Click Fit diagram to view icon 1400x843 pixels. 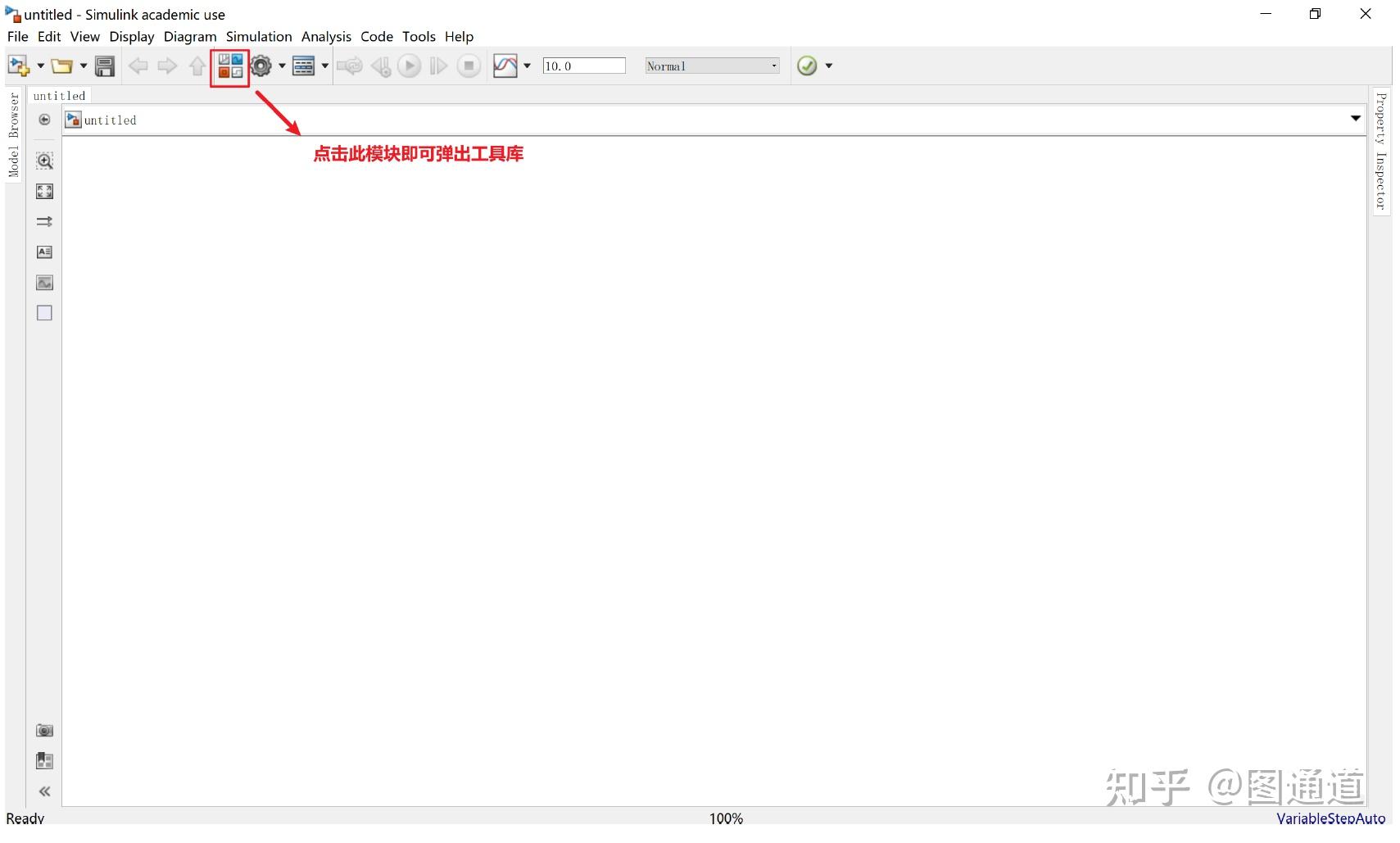click(44, 191)
